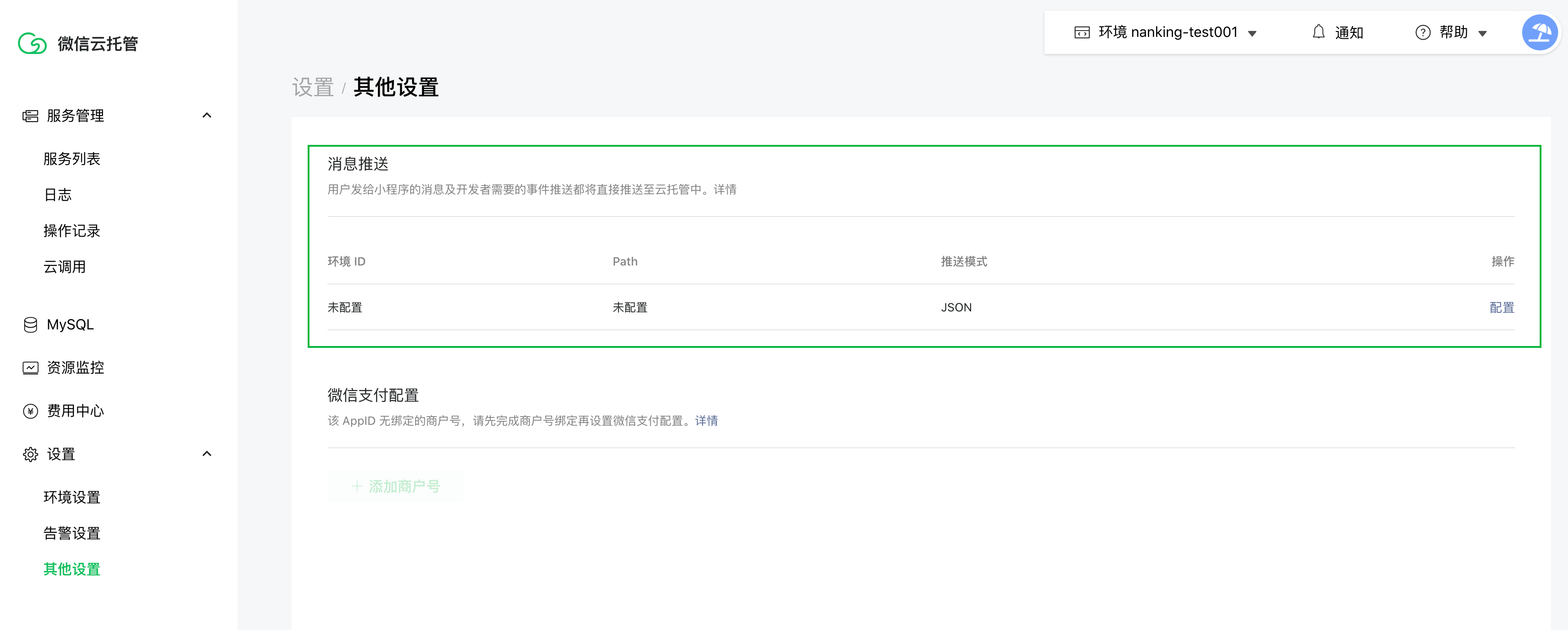
Task: Click the 设置 gear icon
Action: pyautogui.click(x=31, y=454)
